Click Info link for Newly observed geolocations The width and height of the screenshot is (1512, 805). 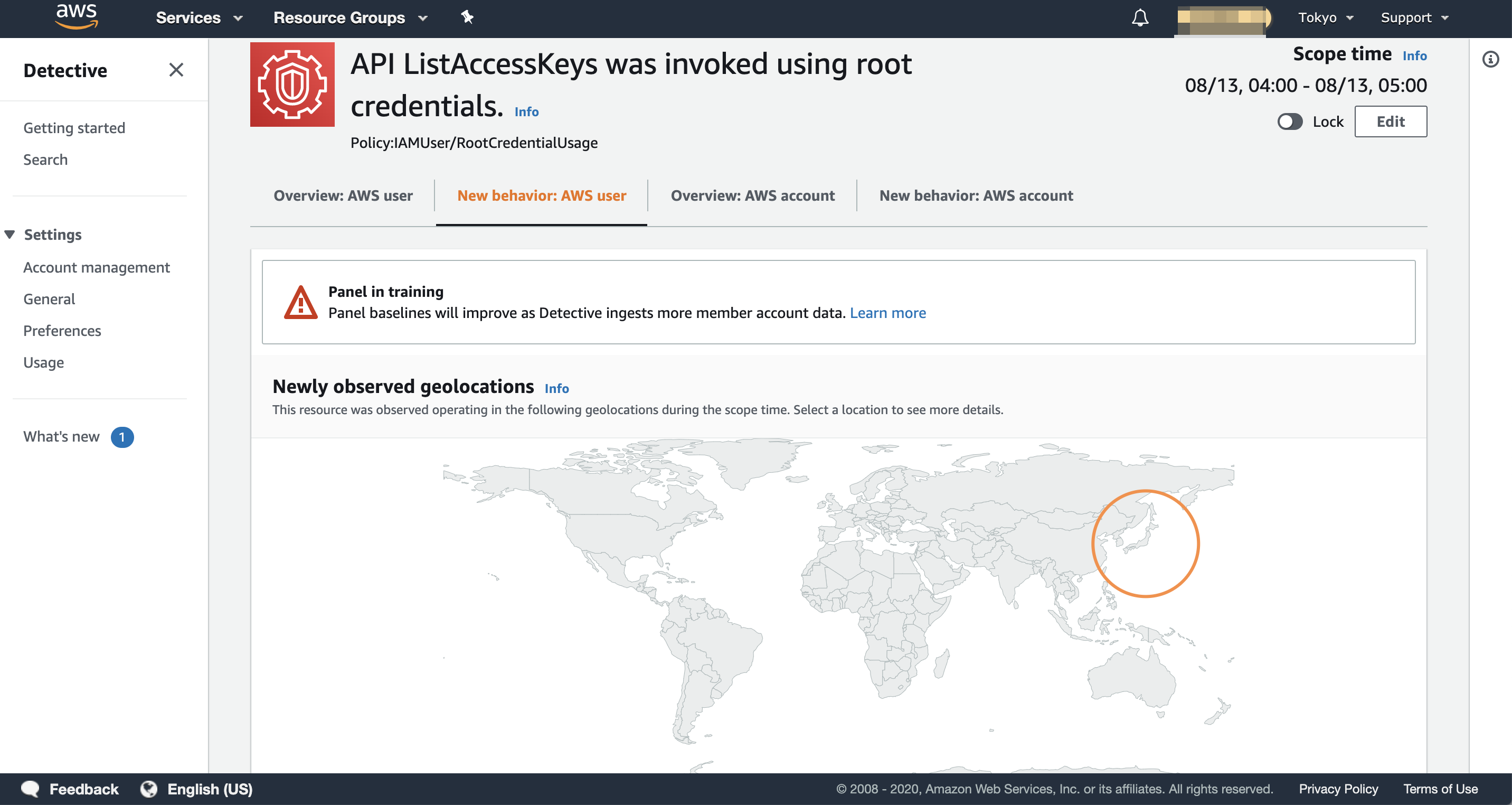[x=556, y=389]
